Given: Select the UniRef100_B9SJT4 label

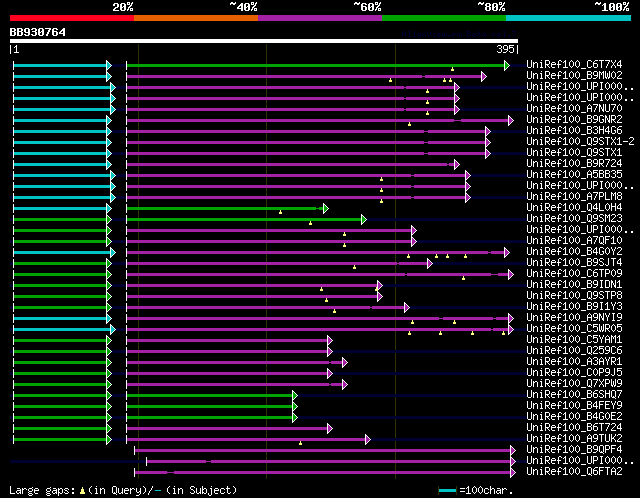Looking at the screenshot, I should tap(574, 262).
